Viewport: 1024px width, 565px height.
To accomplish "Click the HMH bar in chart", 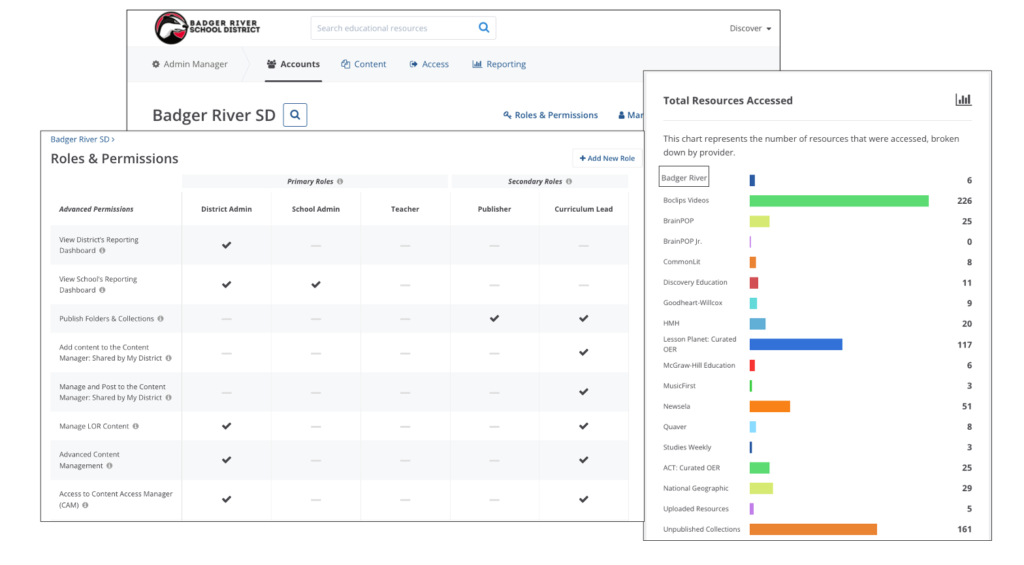I will pyautogui.click(x=758, y=324).
